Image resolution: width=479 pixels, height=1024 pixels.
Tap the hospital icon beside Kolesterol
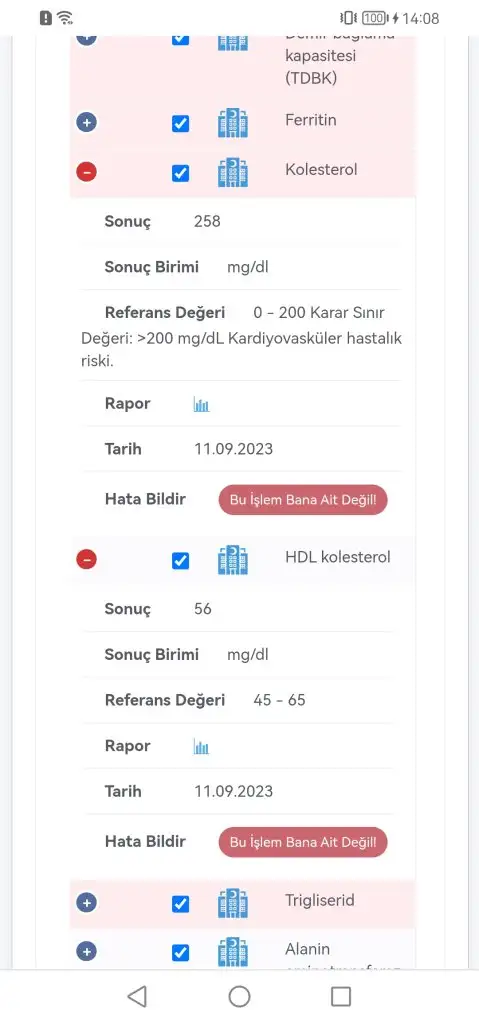click(233, 172)
